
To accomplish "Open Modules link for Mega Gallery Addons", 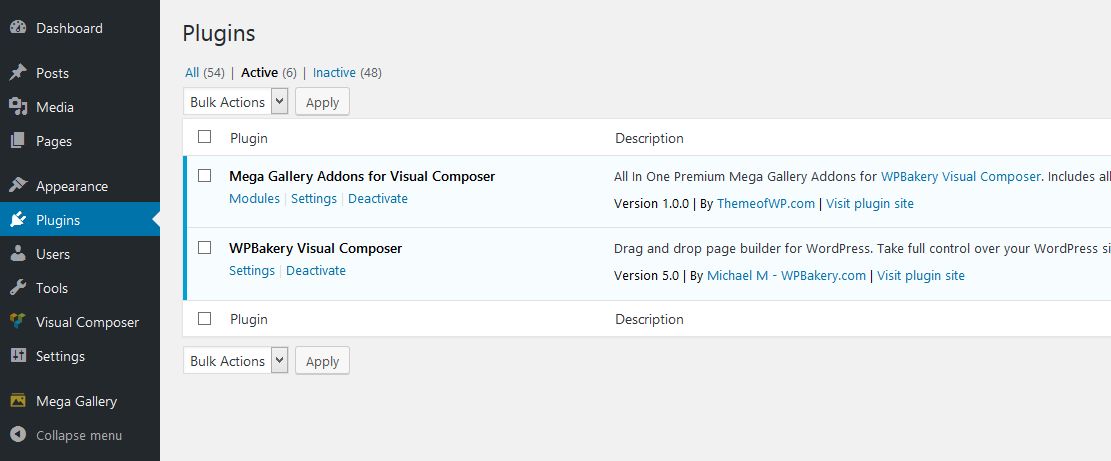I will [254, 198].
